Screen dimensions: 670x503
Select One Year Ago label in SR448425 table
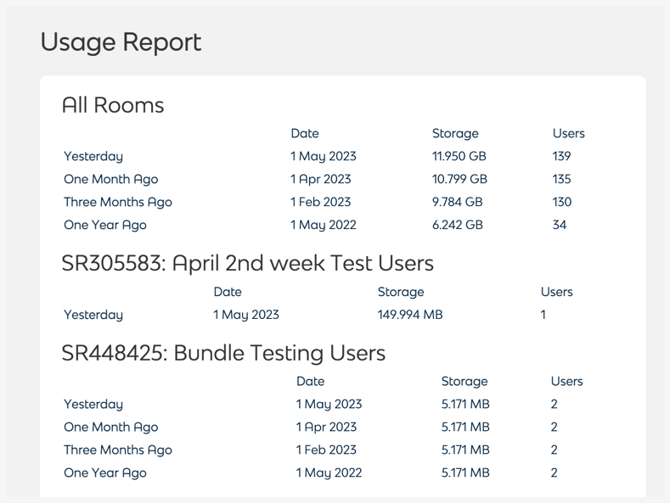click(x=105, y=473)
